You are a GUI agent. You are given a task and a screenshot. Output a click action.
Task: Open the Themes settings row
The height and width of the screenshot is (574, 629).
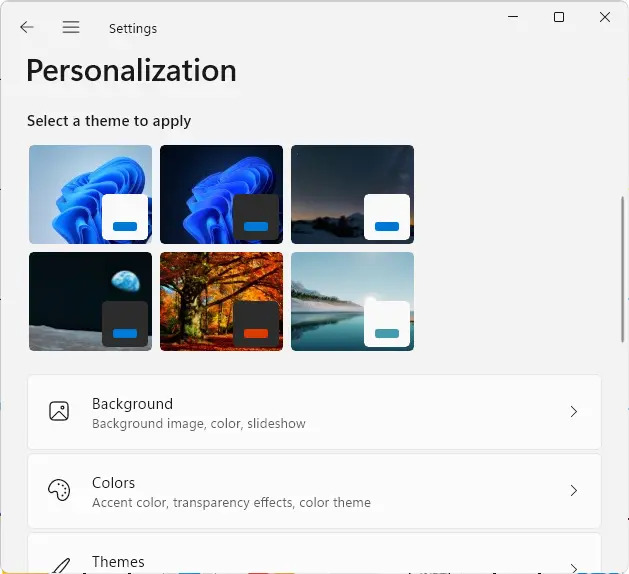[314, 554]
